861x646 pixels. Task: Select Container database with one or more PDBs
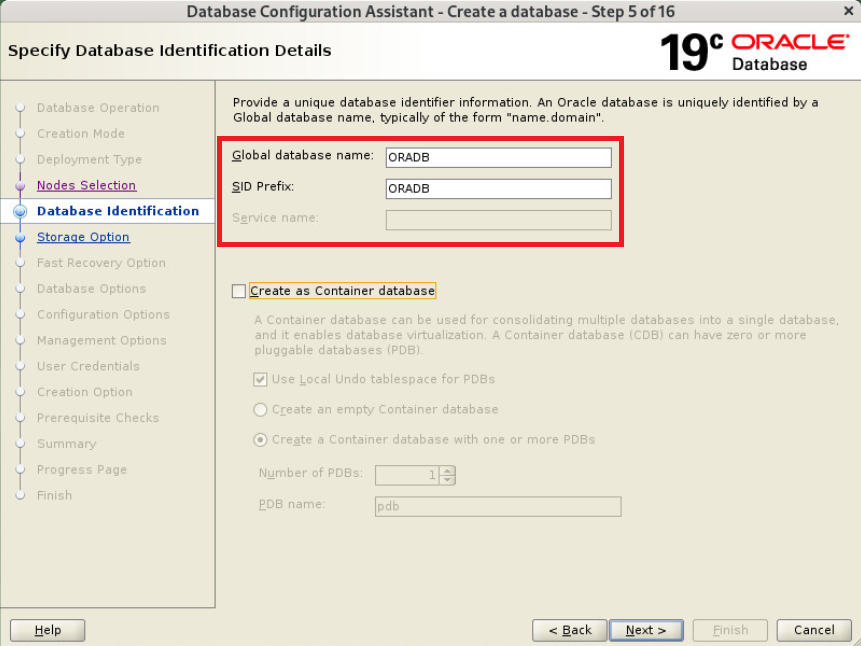click(x=260, y=439)
